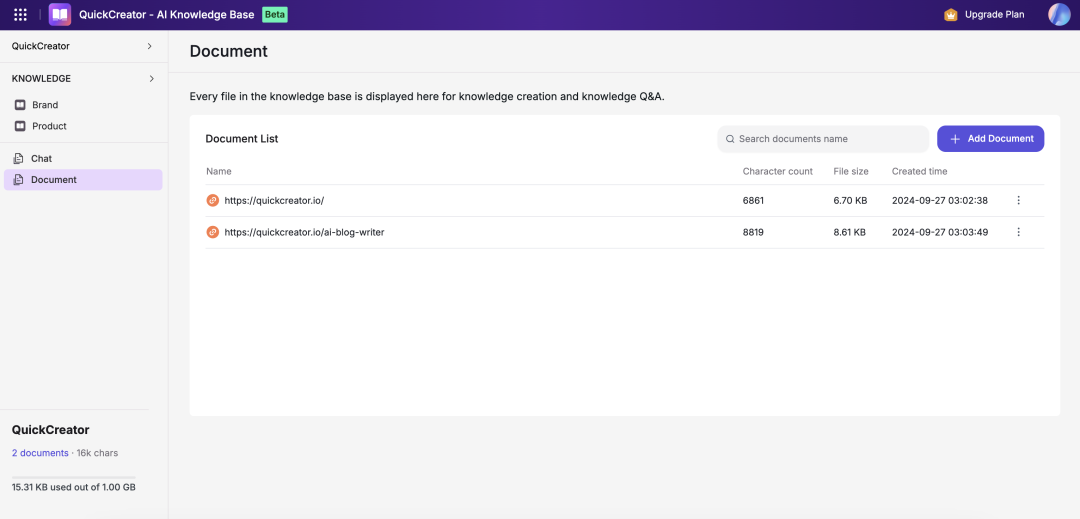Click the character count value 8819
The width and height of the screenshot is (1080, 519).
click(x=754, y=233)
